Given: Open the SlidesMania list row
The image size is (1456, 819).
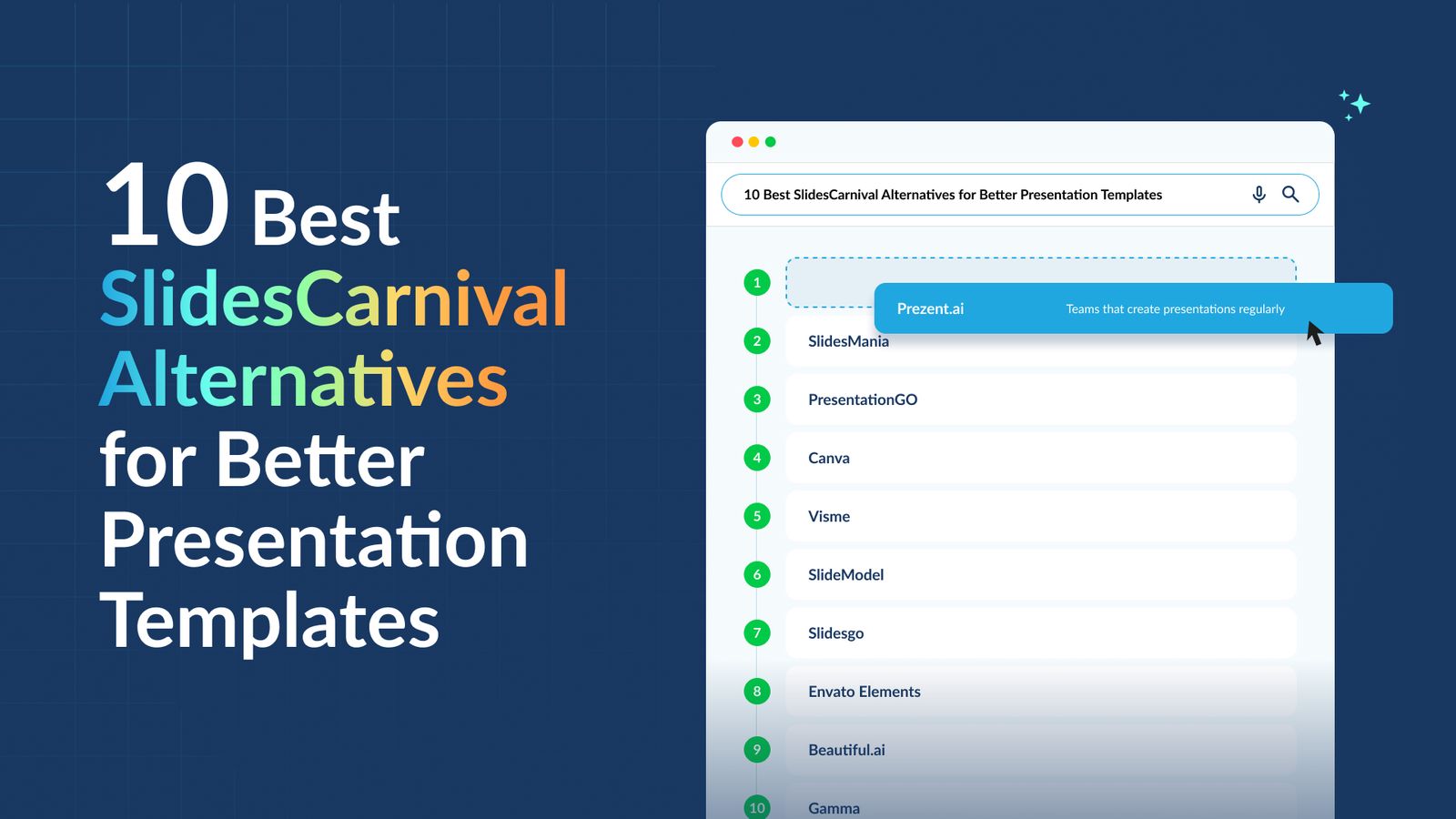Looking at the screenshot, I should 1041,341.
